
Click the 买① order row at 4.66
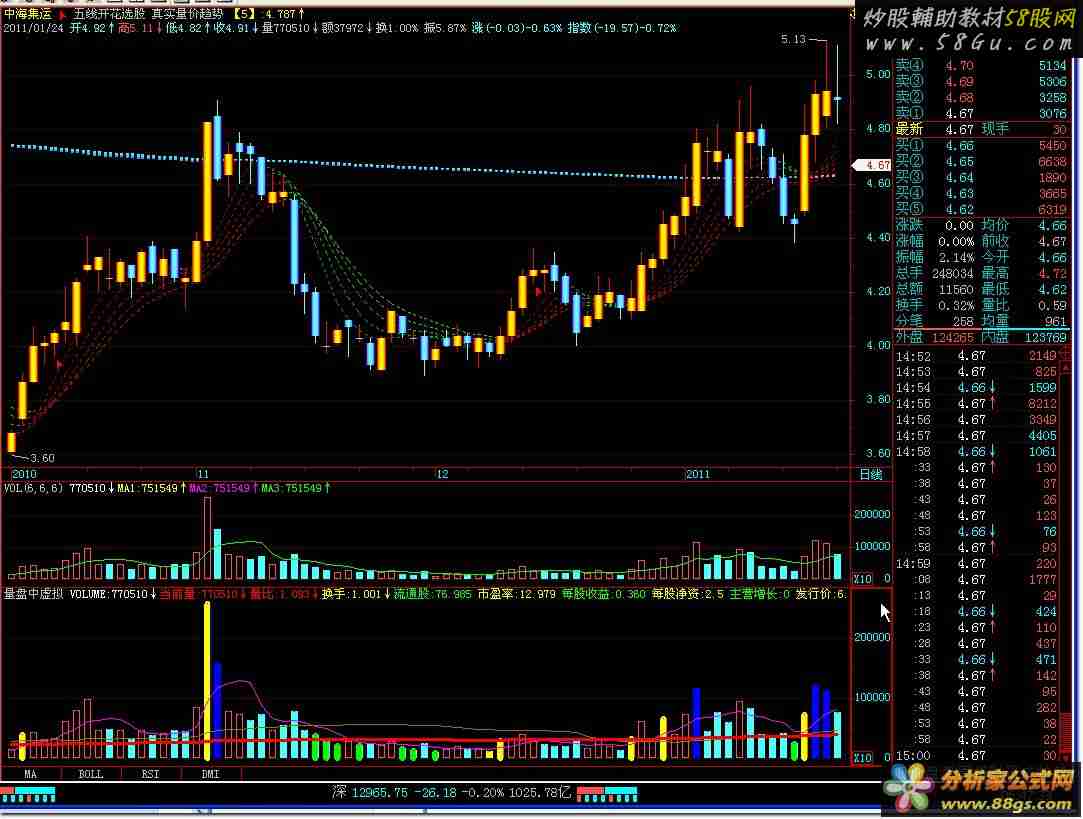pos(982,146)
